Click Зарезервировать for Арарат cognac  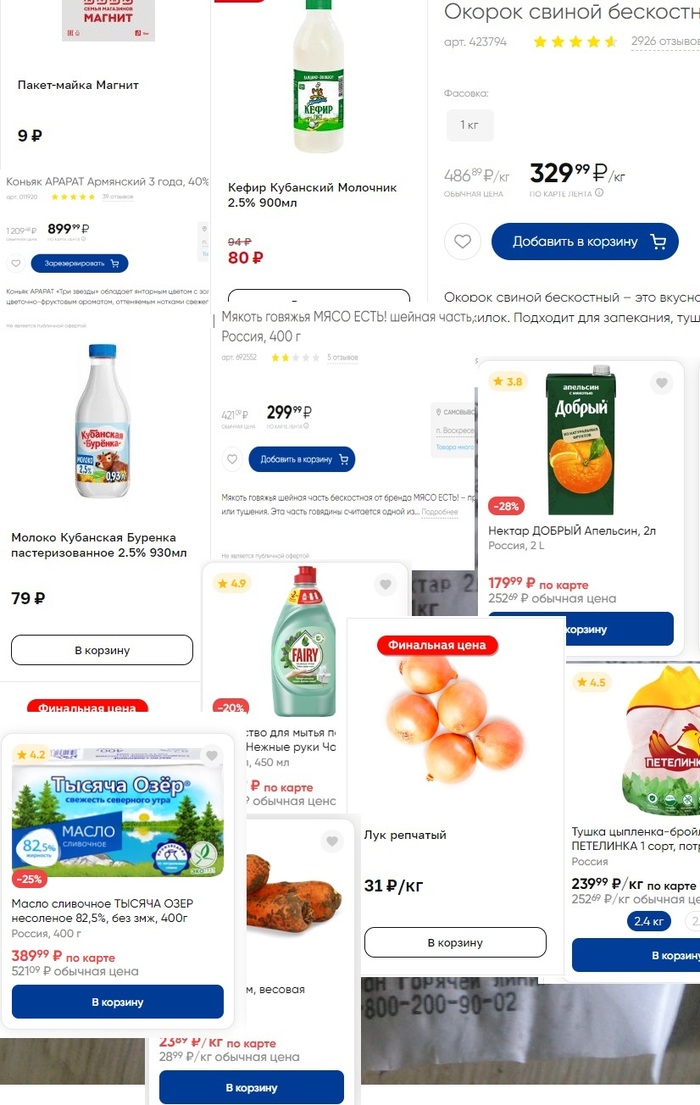click(80, 264)
